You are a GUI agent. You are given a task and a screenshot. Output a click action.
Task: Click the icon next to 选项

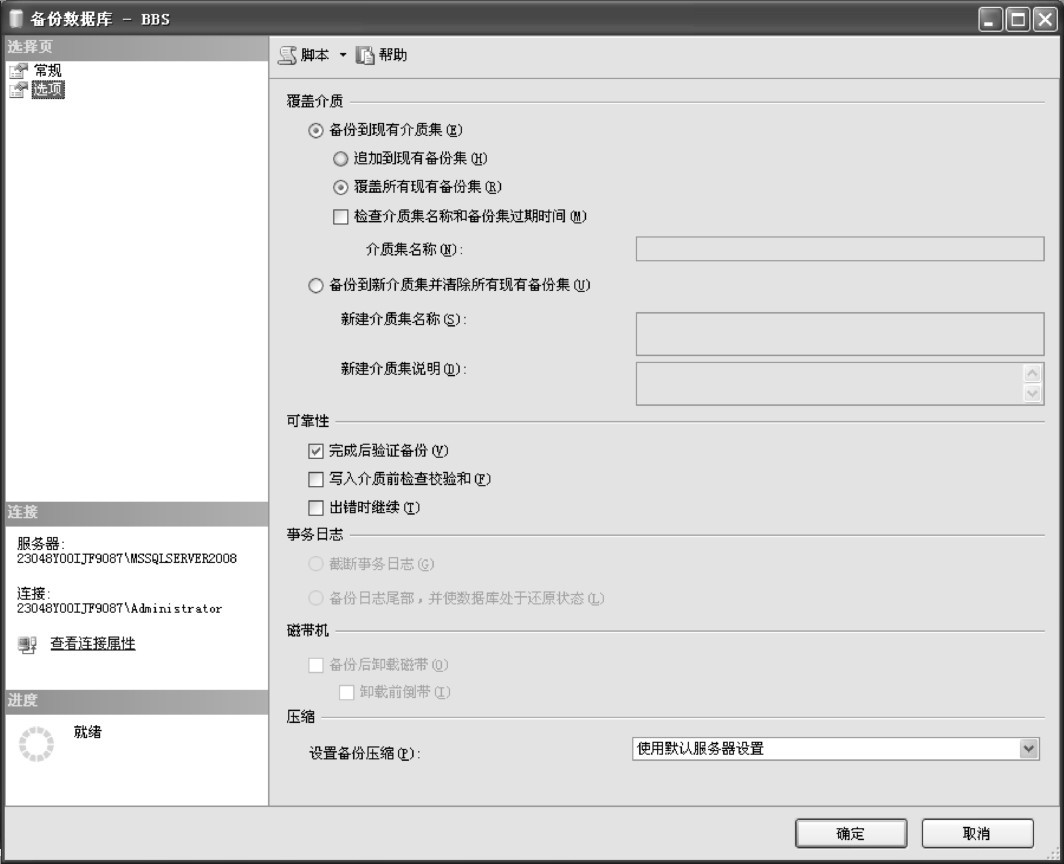coord(18,89)
